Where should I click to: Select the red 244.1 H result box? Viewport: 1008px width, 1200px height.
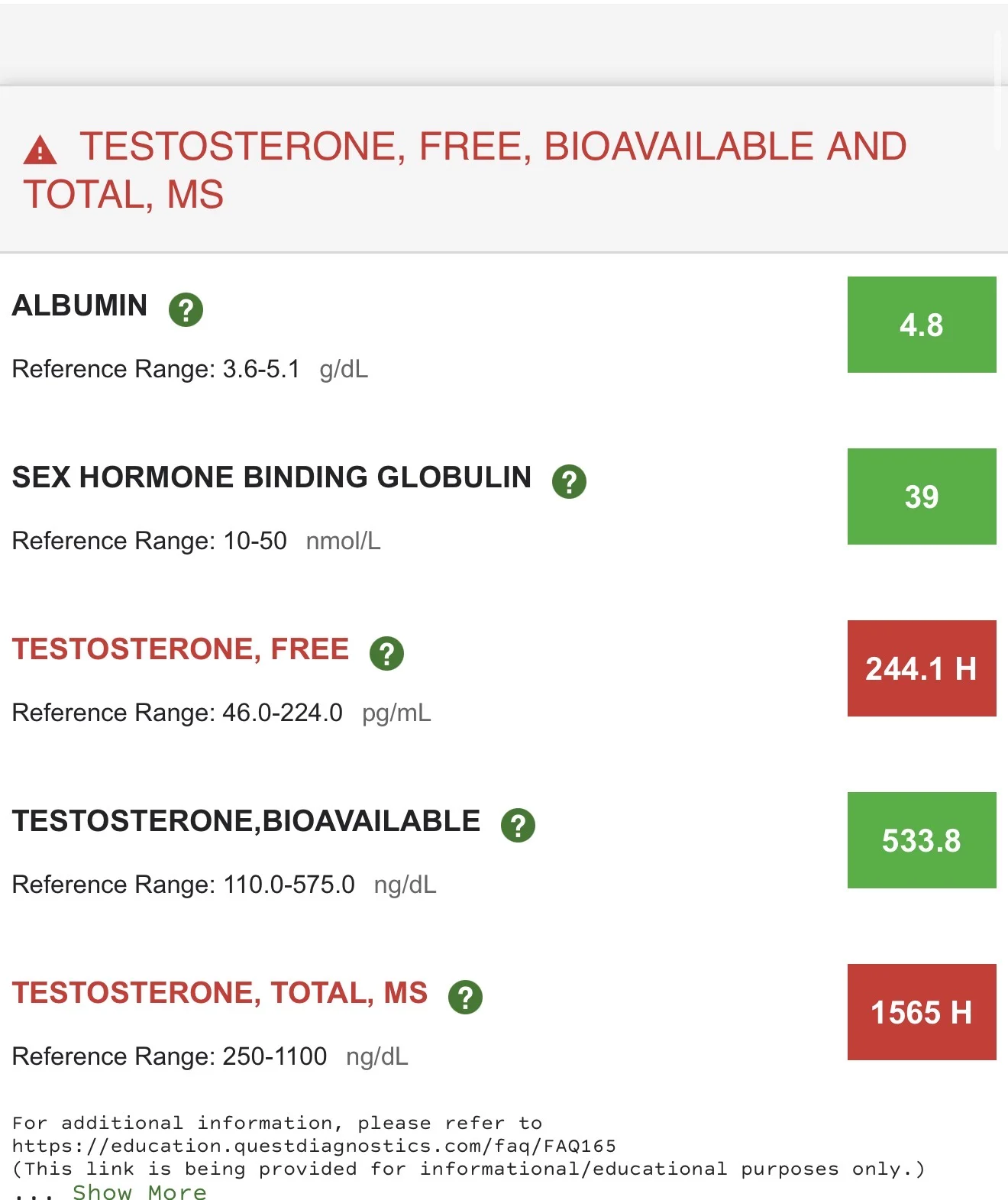click(x=922, y=668)
